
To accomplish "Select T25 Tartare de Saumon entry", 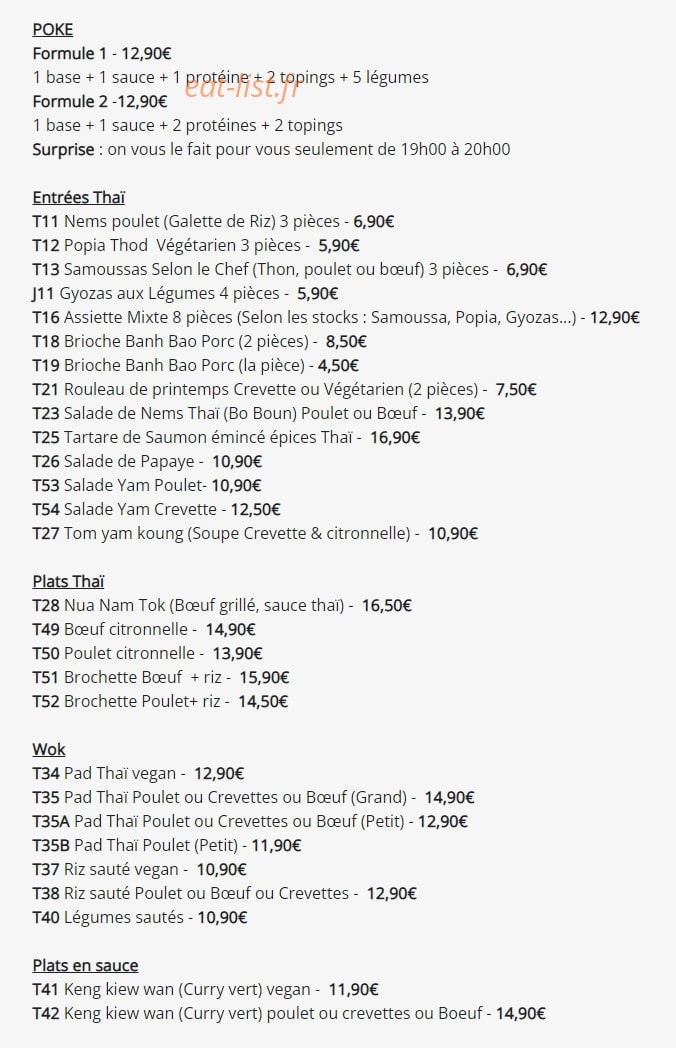I will (226, 438).
